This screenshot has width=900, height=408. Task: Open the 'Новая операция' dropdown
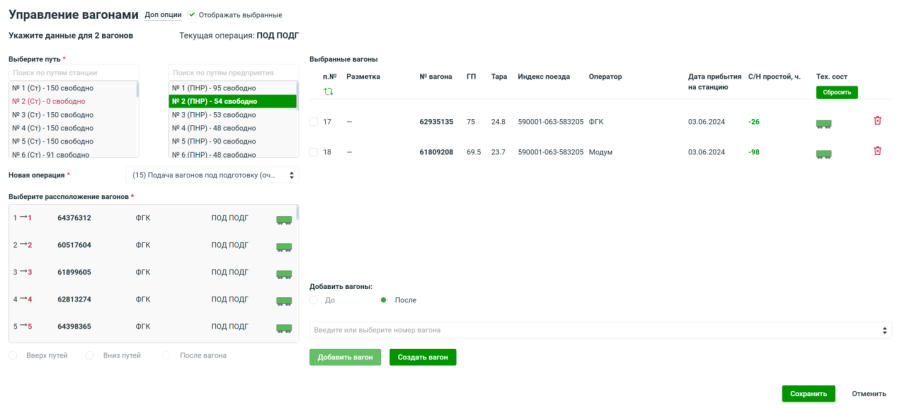tap(214, 175)
